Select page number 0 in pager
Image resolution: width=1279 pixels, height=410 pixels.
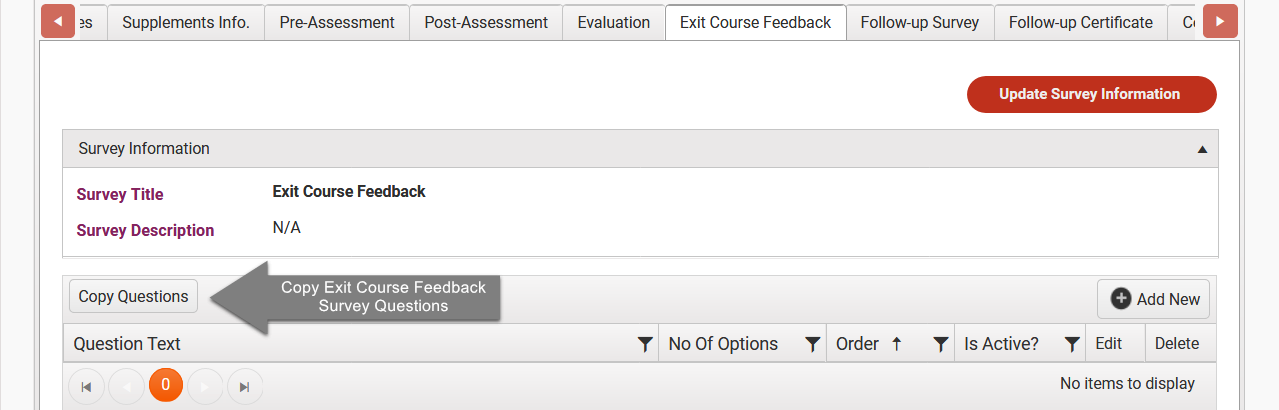166,386
